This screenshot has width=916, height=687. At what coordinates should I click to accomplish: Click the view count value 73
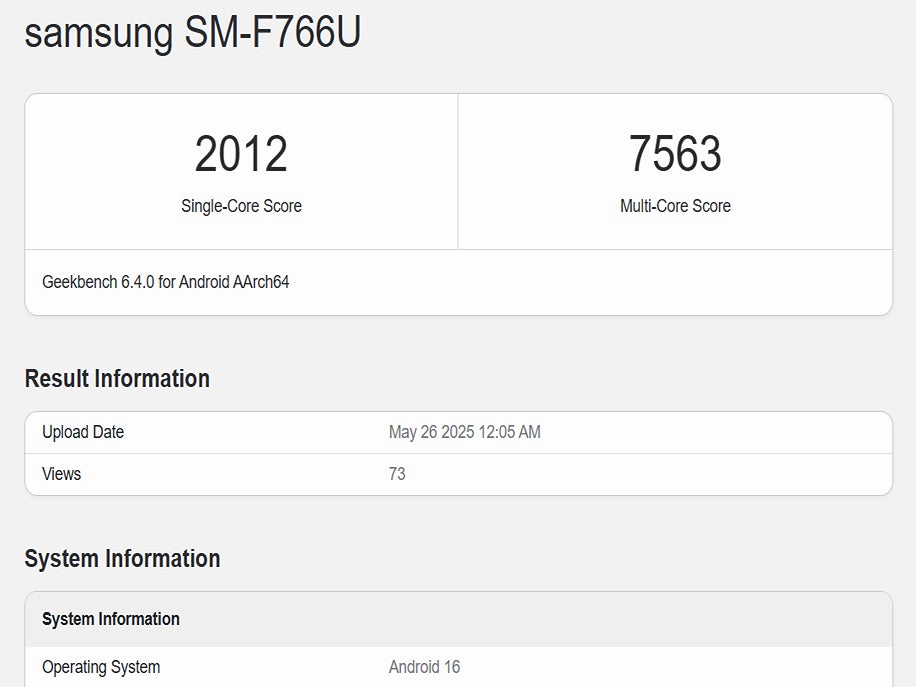tap(397, 474)
